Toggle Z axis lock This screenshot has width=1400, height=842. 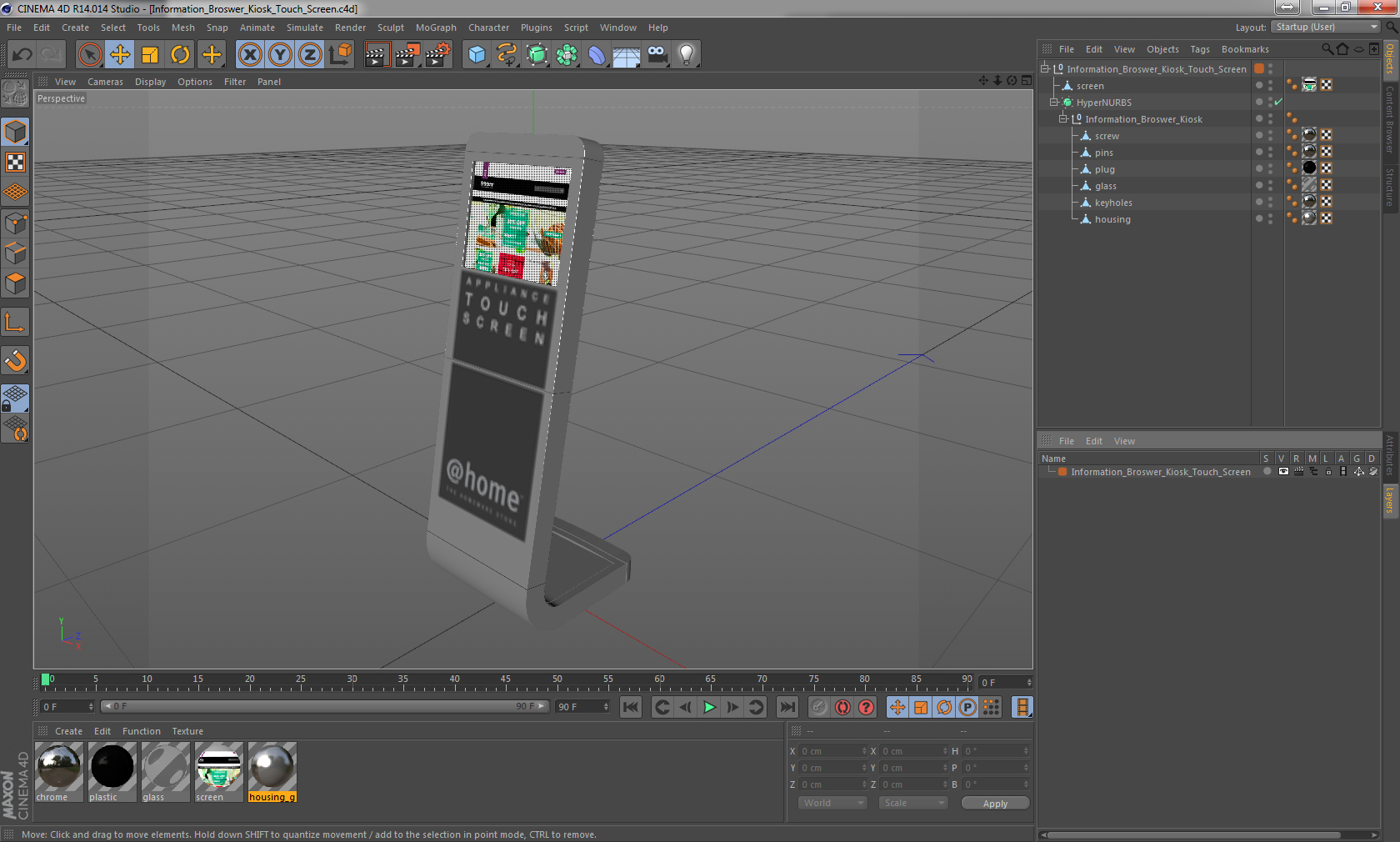pos(310,55)
